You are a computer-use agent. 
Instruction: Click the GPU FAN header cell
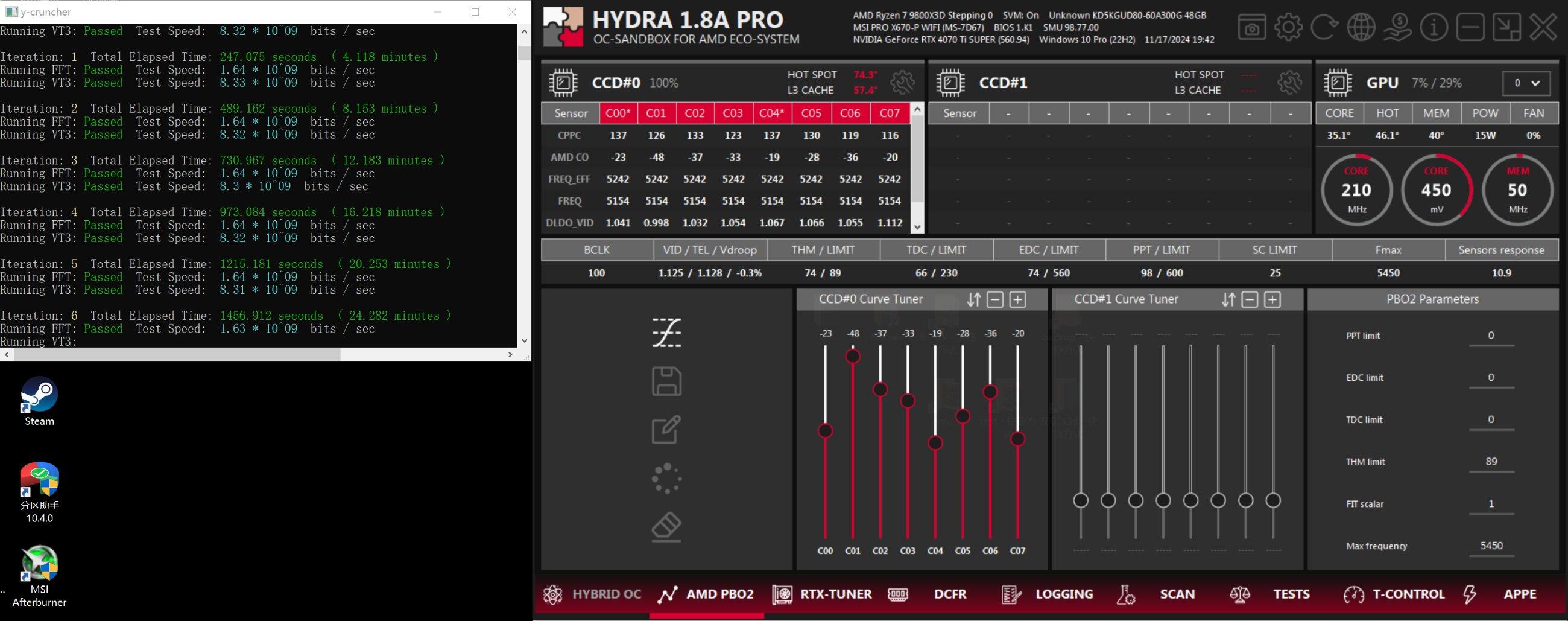[x=1533, y=113]
